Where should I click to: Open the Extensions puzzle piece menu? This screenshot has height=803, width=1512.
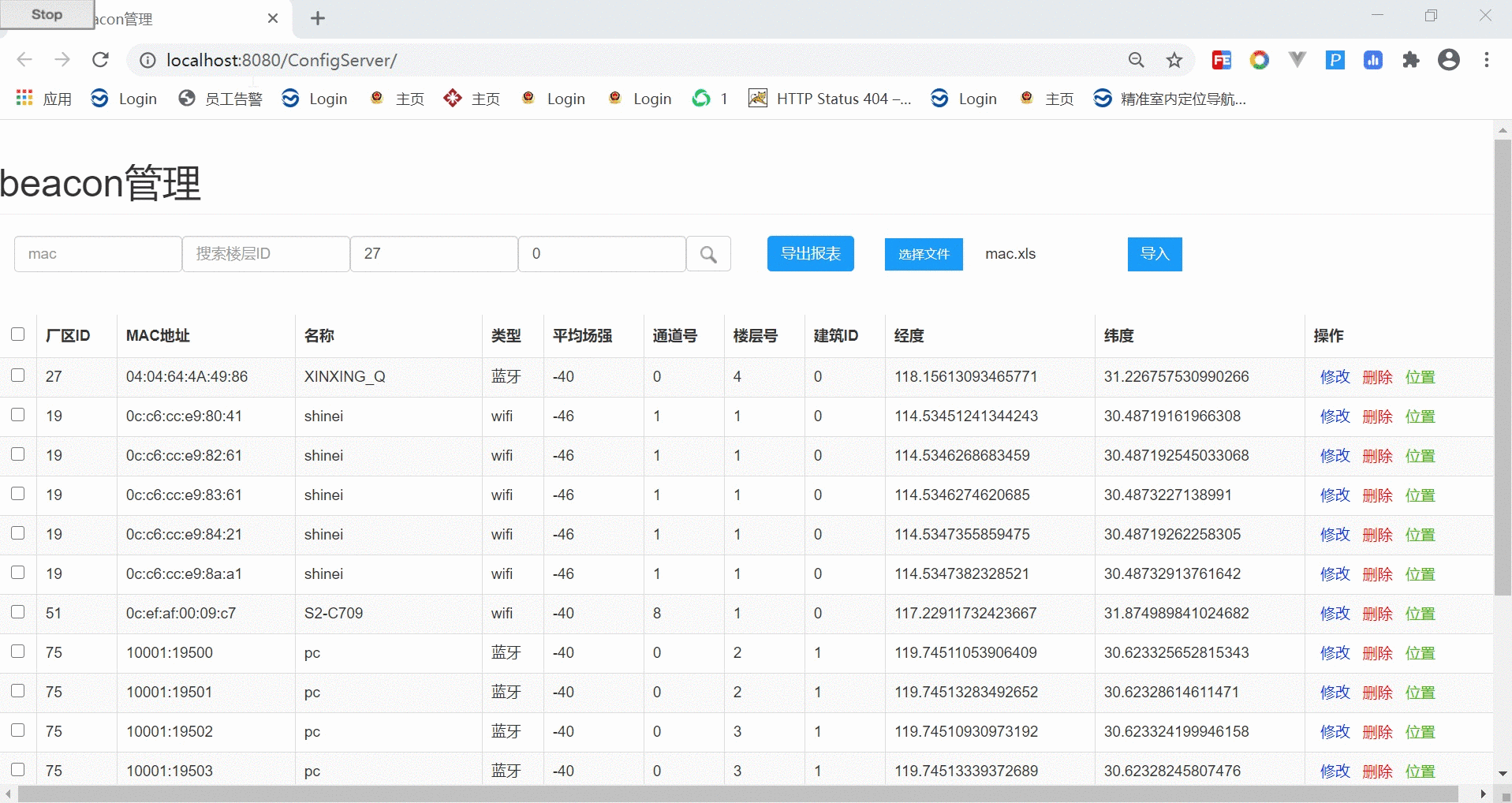click(x=1411, y=60)
